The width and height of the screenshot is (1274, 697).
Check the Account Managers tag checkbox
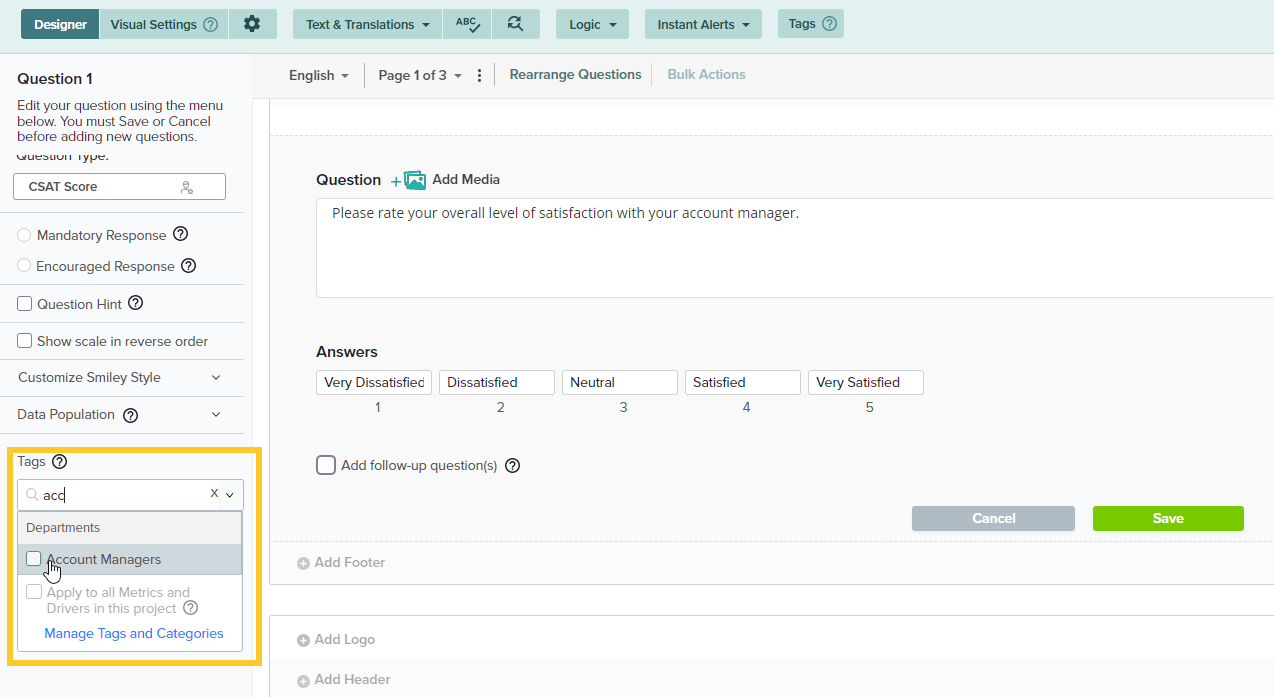(x=34, y=559)
